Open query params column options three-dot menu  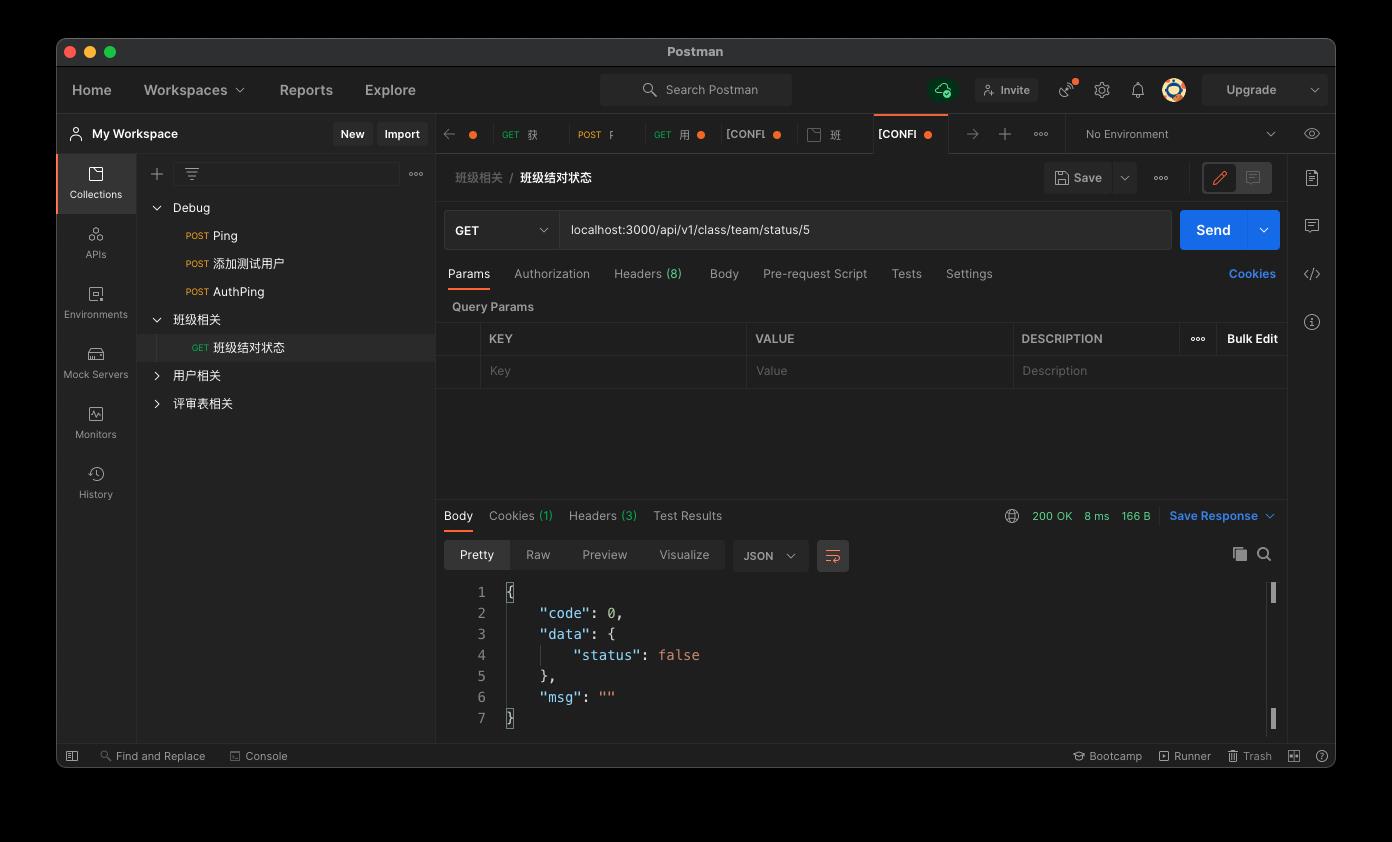pyautogui.click(x=1198, y=339)
